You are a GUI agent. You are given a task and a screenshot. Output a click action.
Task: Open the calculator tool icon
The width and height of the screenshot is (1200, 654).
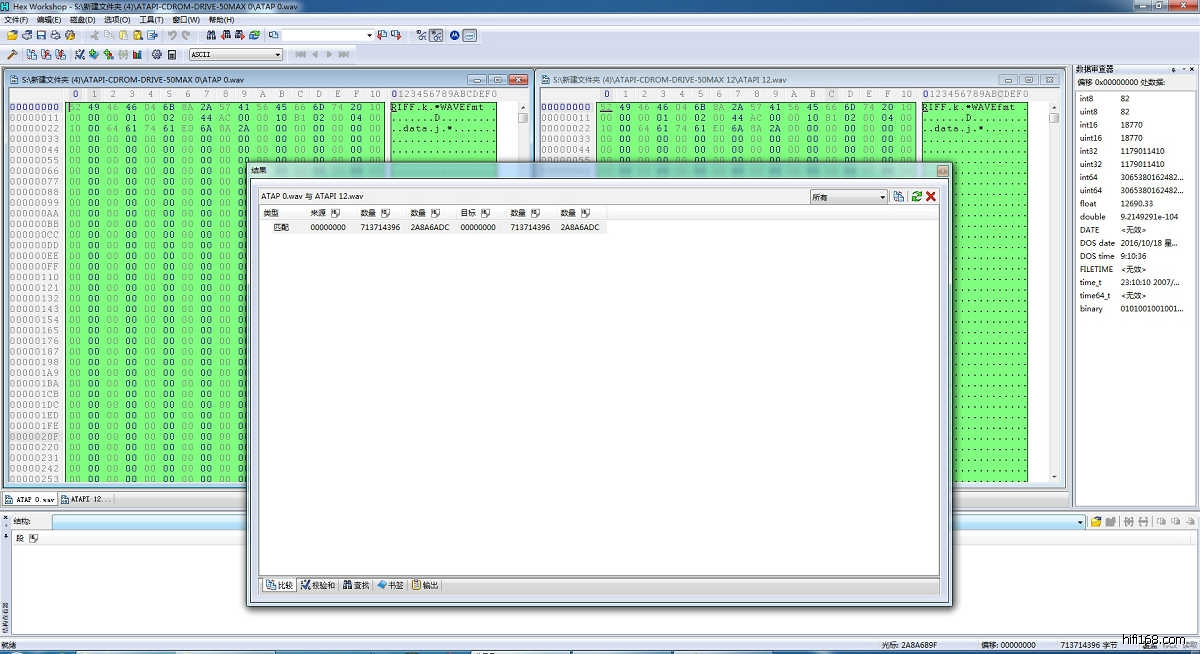point(172,54)
